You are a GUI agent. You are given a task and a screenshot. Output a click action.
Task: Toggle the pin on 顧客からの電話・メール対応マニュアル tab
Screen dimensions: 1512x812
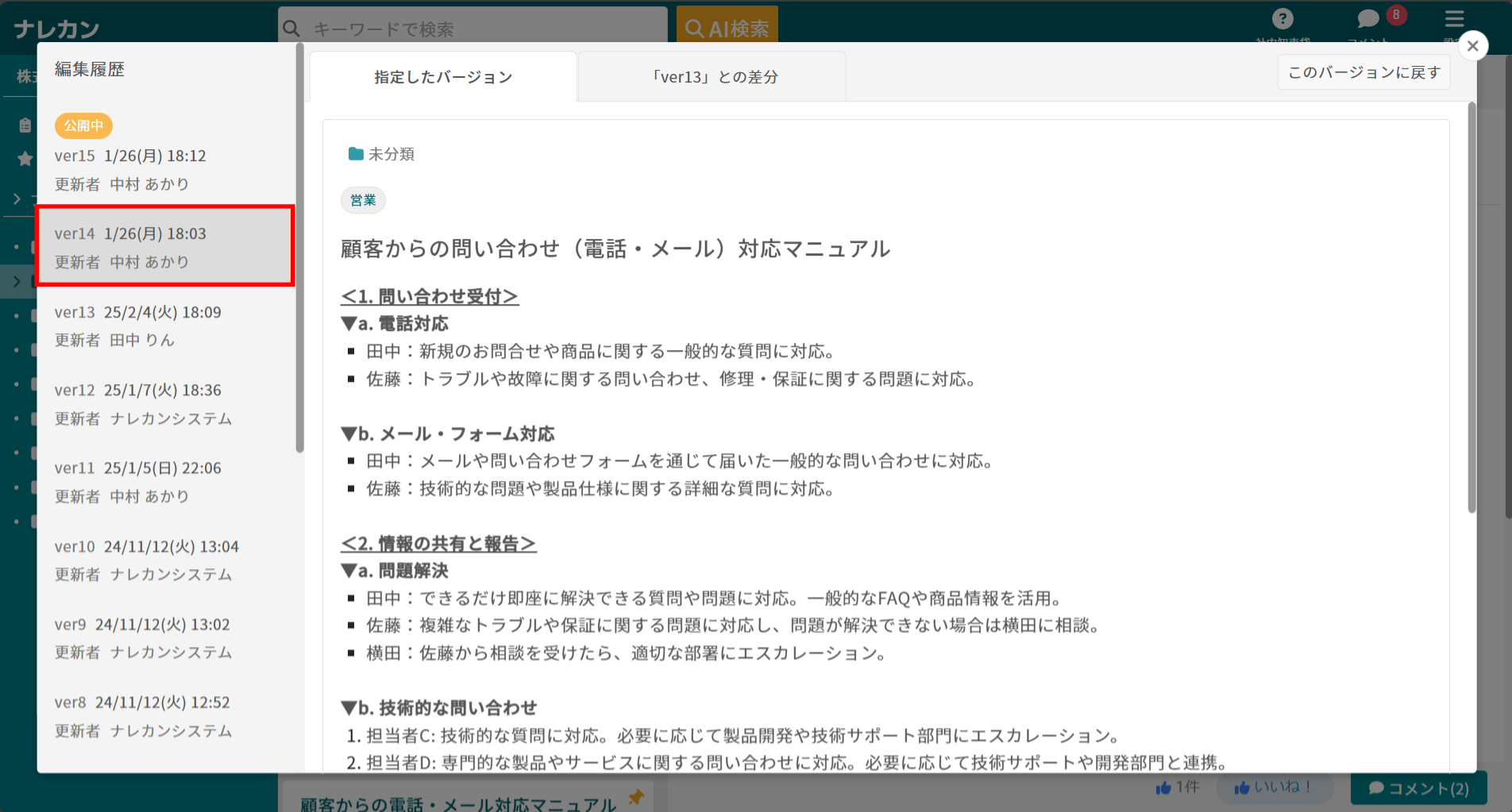pos(634,799)
